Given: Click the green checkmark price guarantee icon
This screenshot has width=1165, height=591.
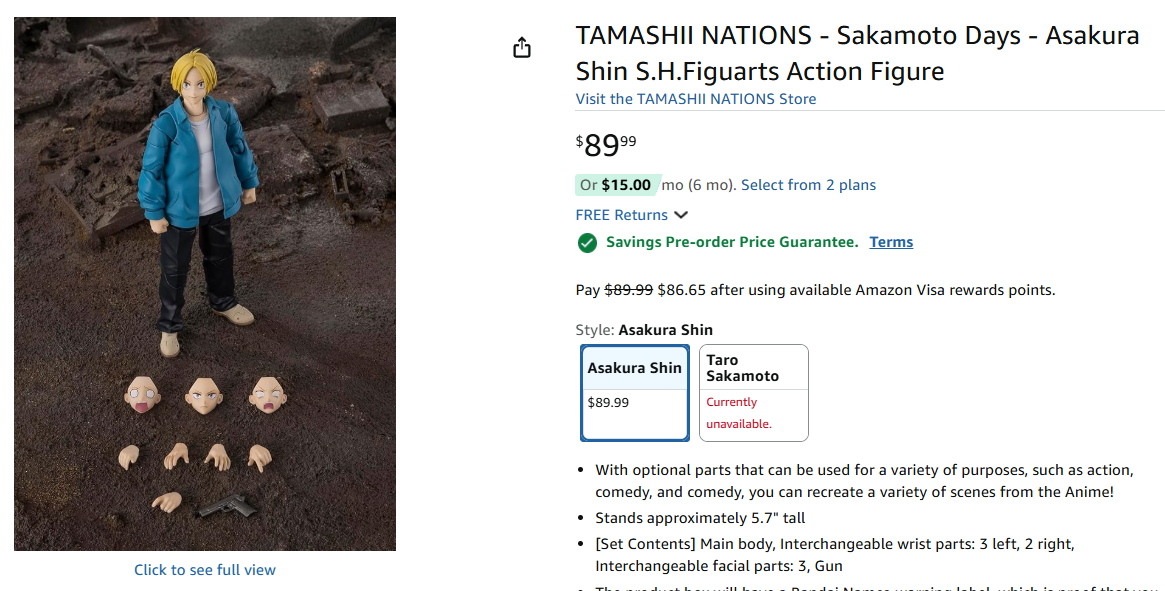Looking at the screenshot, I should [587, 243].
